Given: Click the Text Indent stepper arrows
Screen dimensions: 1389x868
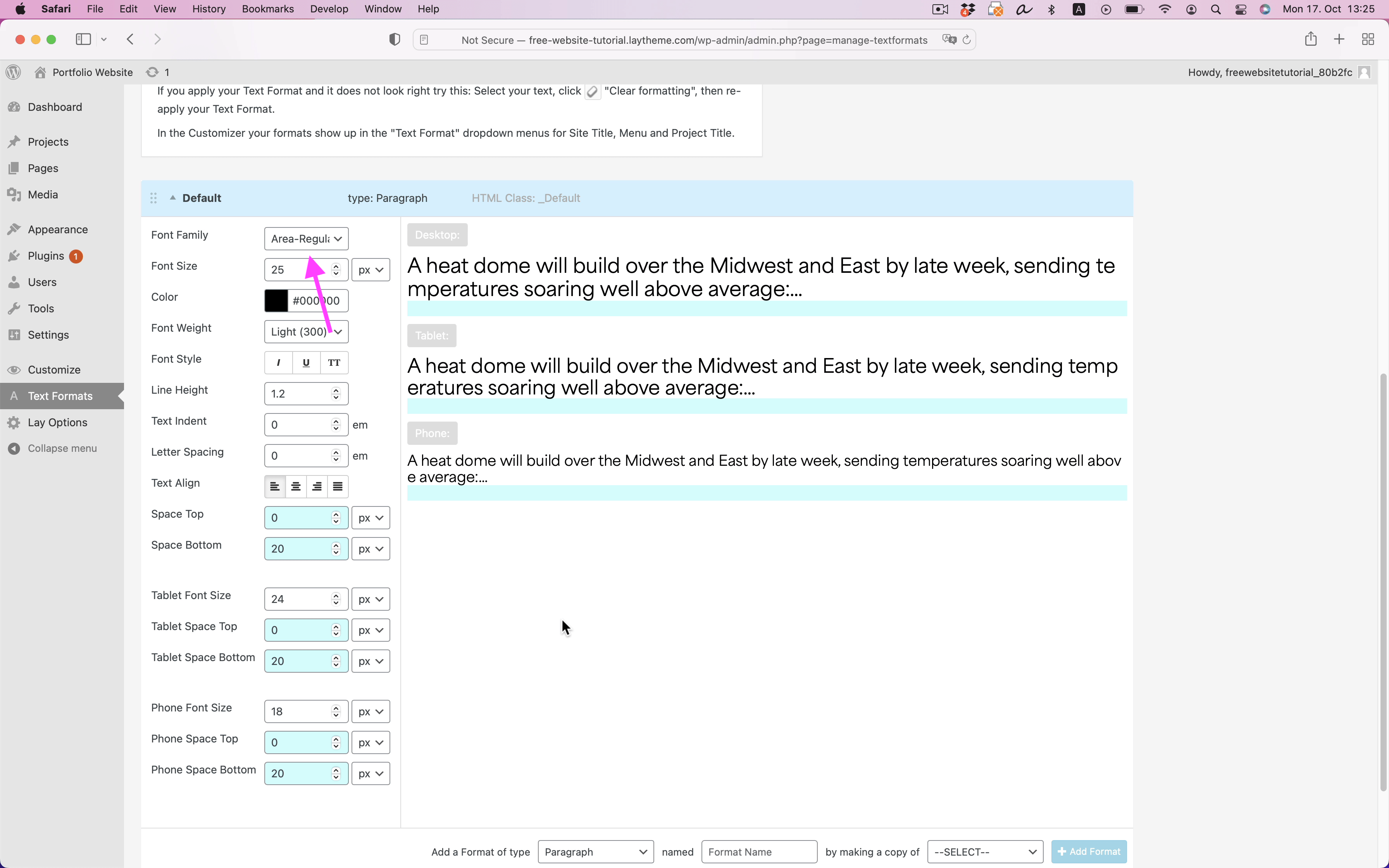Looking at the screenshot, I should tap(336, 425).
